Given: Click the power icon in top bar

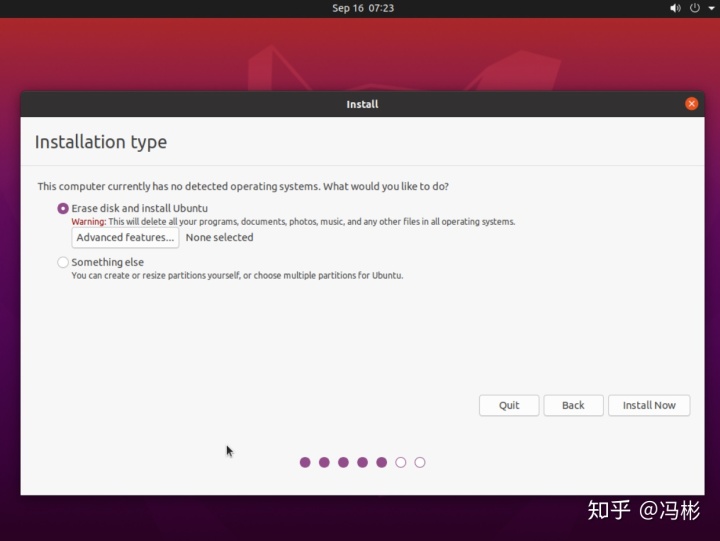Looking at the screenshot, I should pyautogui.click(x=695, y=8).
